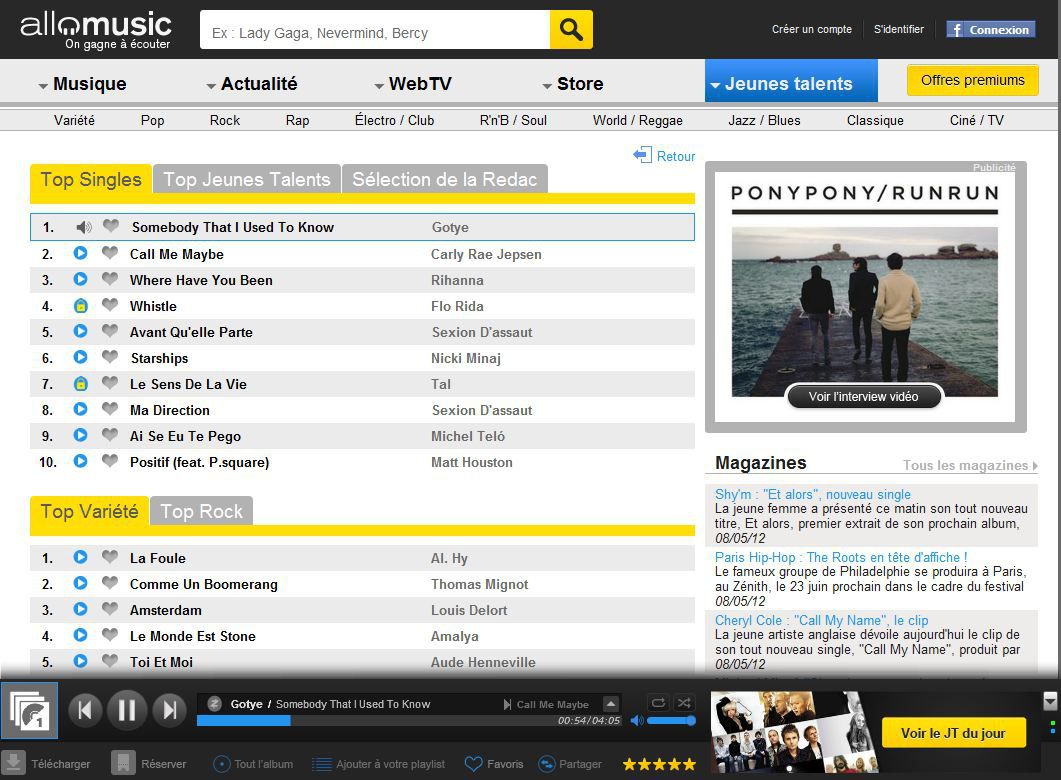This screenshot has width=1061, height=780.
Task: Play Positif (feat. P.square)
Action: pyautogui.click(x=81, y=461)
